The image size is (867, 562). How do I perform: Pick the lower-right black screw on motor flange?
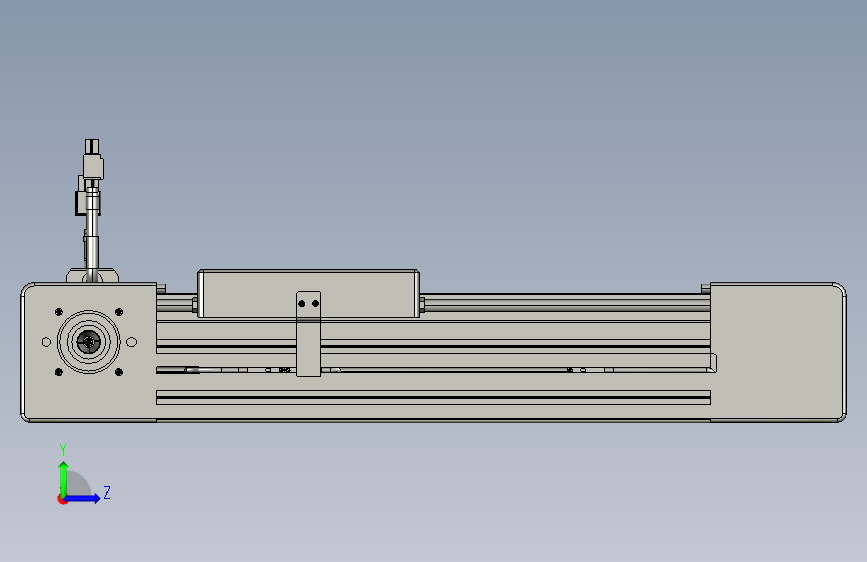click(x=119, y=372)
